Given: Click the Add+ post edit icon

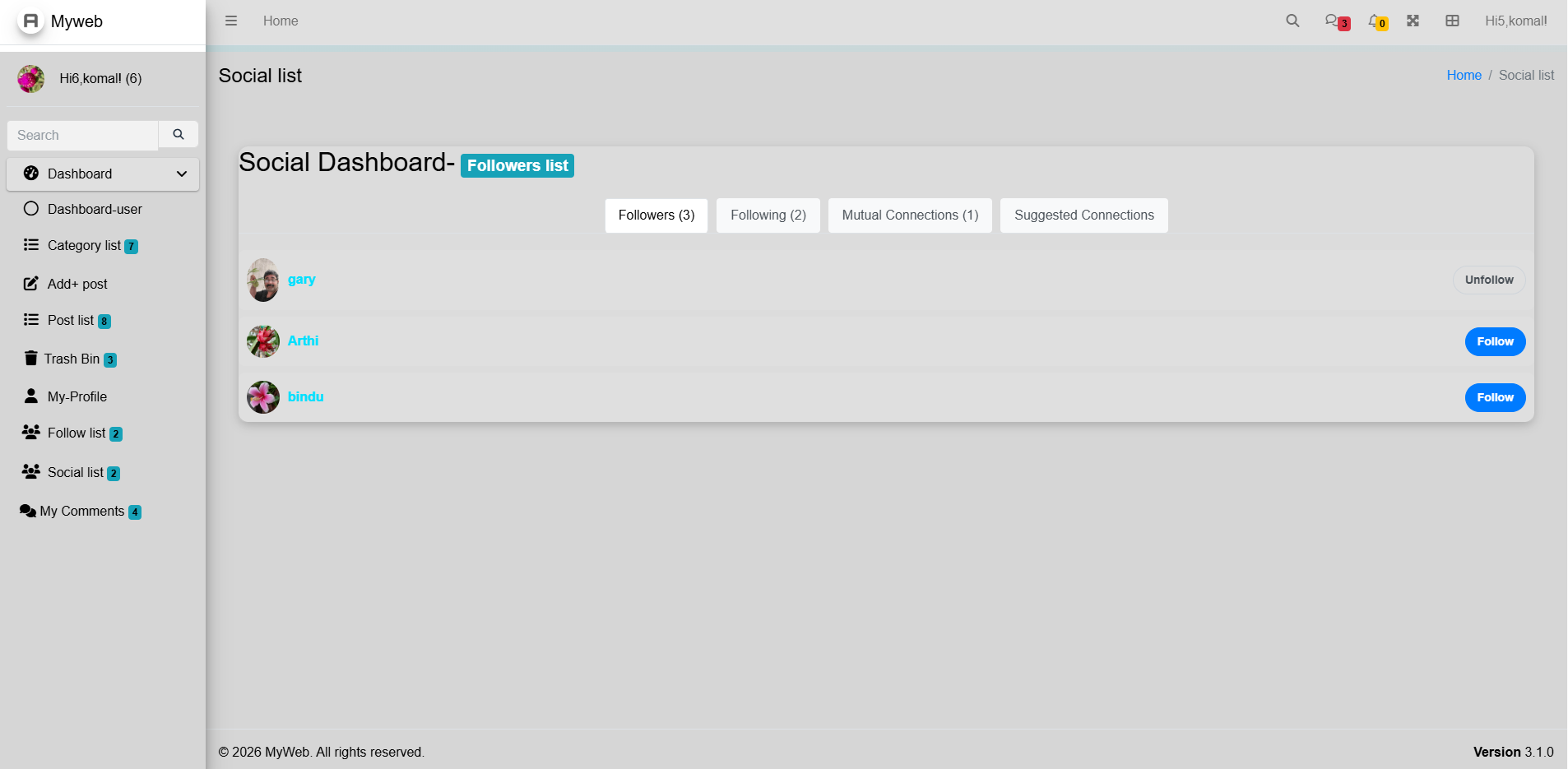Looking at the screenshot, I should click(x=31, y=283).
